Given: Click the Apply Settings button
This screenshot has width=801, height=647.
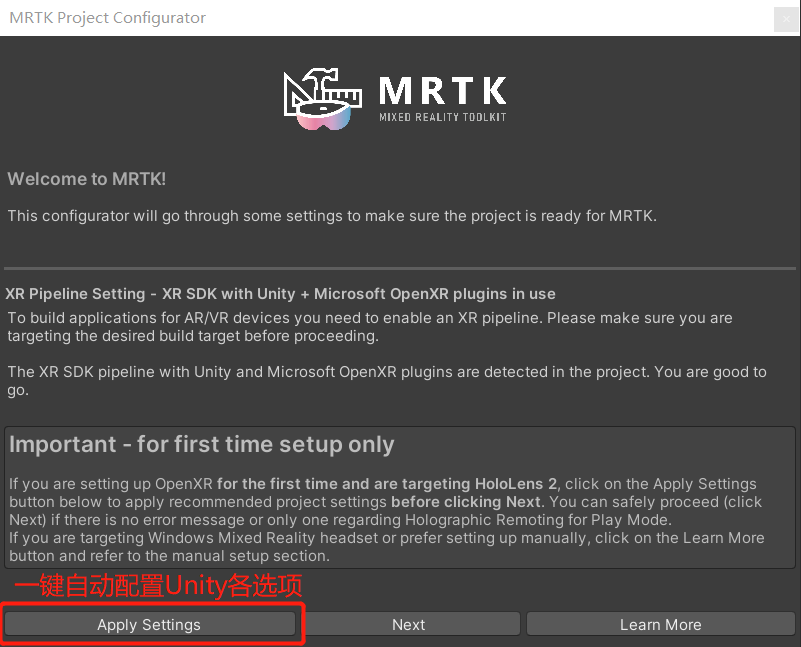Looking at the screenshot, I should [150, 624].
